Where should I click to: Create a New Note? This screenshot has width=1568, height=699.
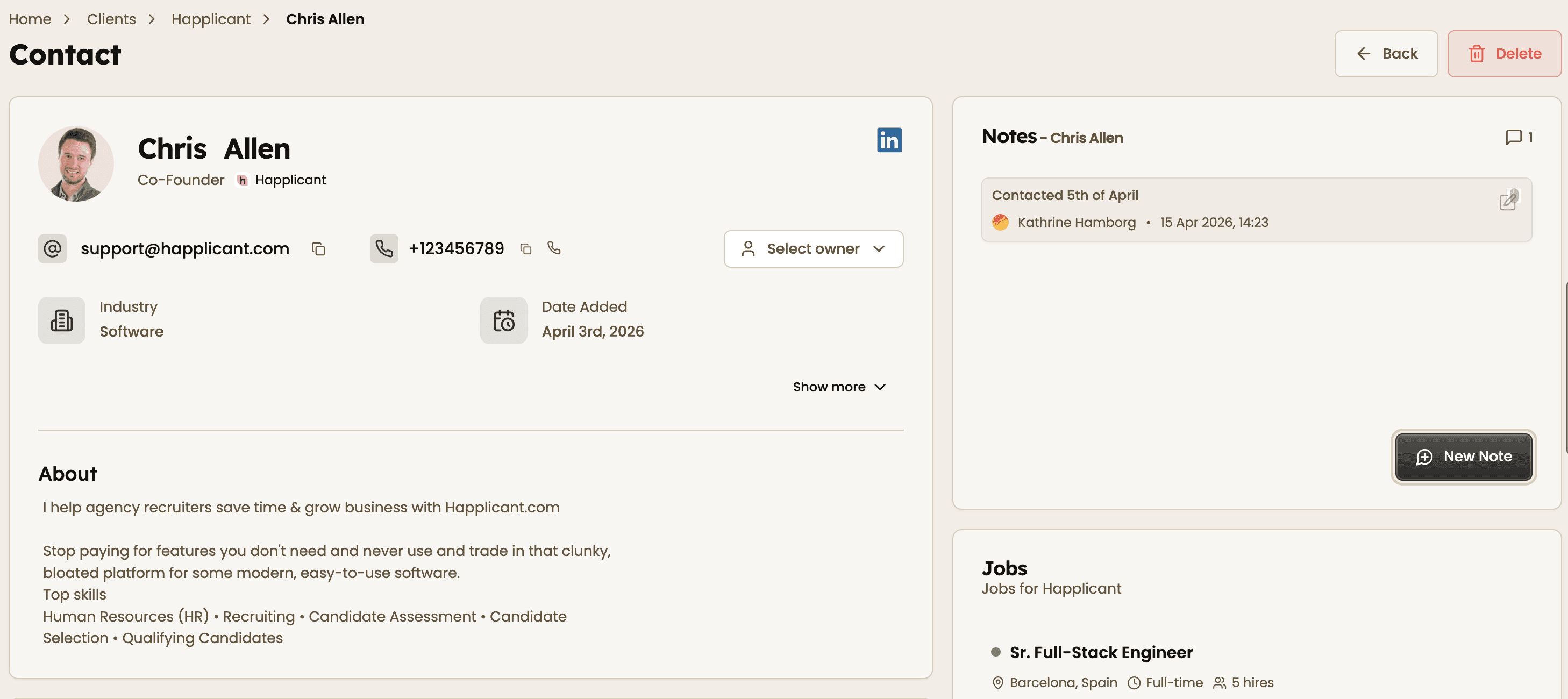[x=1463, y=457]
